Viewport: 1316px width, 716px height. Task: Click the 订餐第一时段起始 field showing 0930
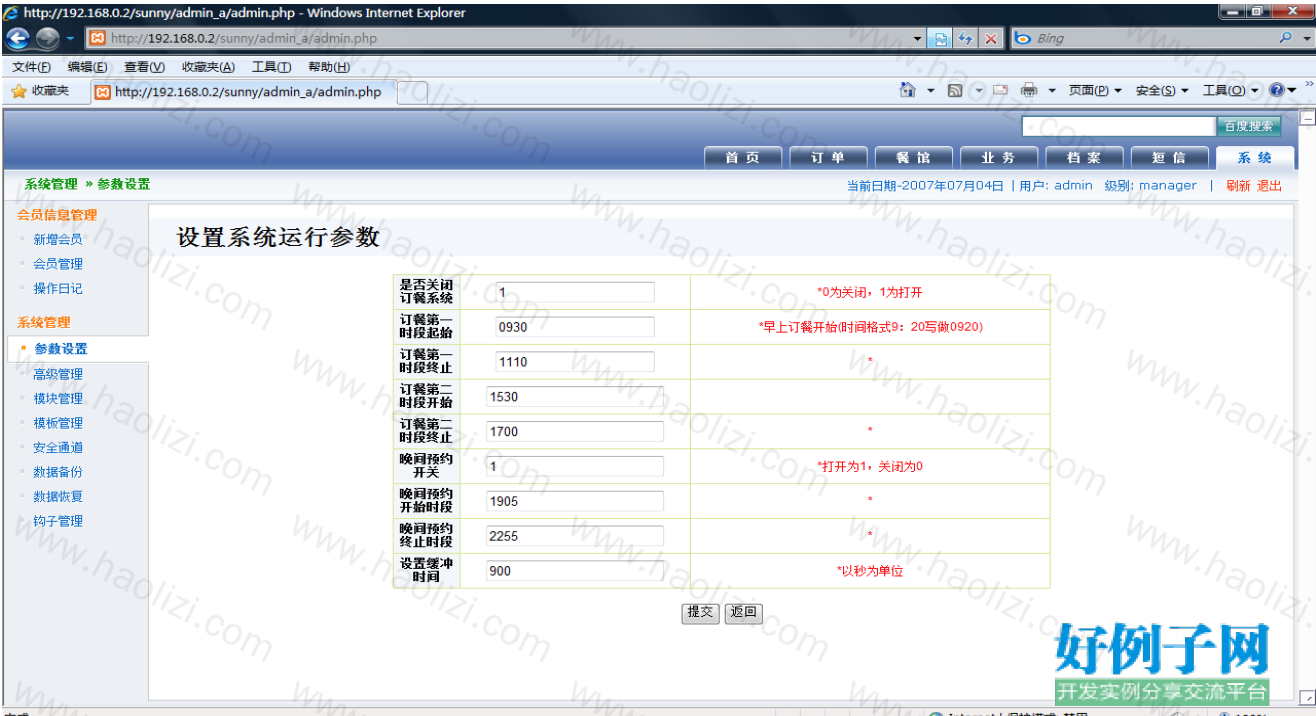575,327
